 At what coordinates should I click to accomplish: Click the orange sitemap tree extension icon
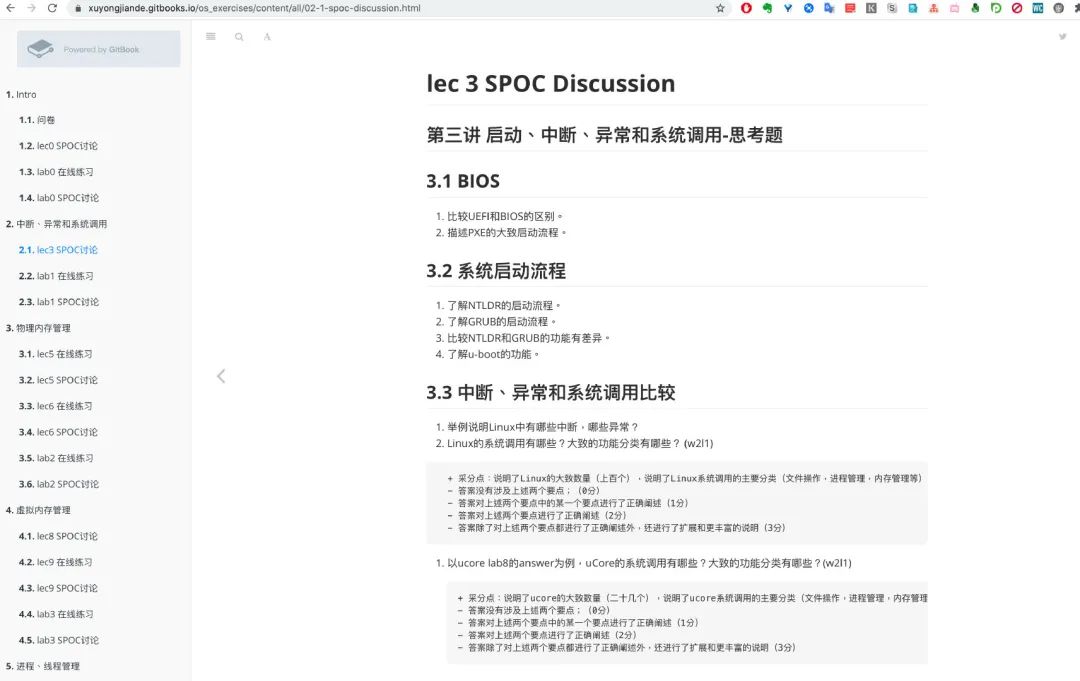coord(933,8)
